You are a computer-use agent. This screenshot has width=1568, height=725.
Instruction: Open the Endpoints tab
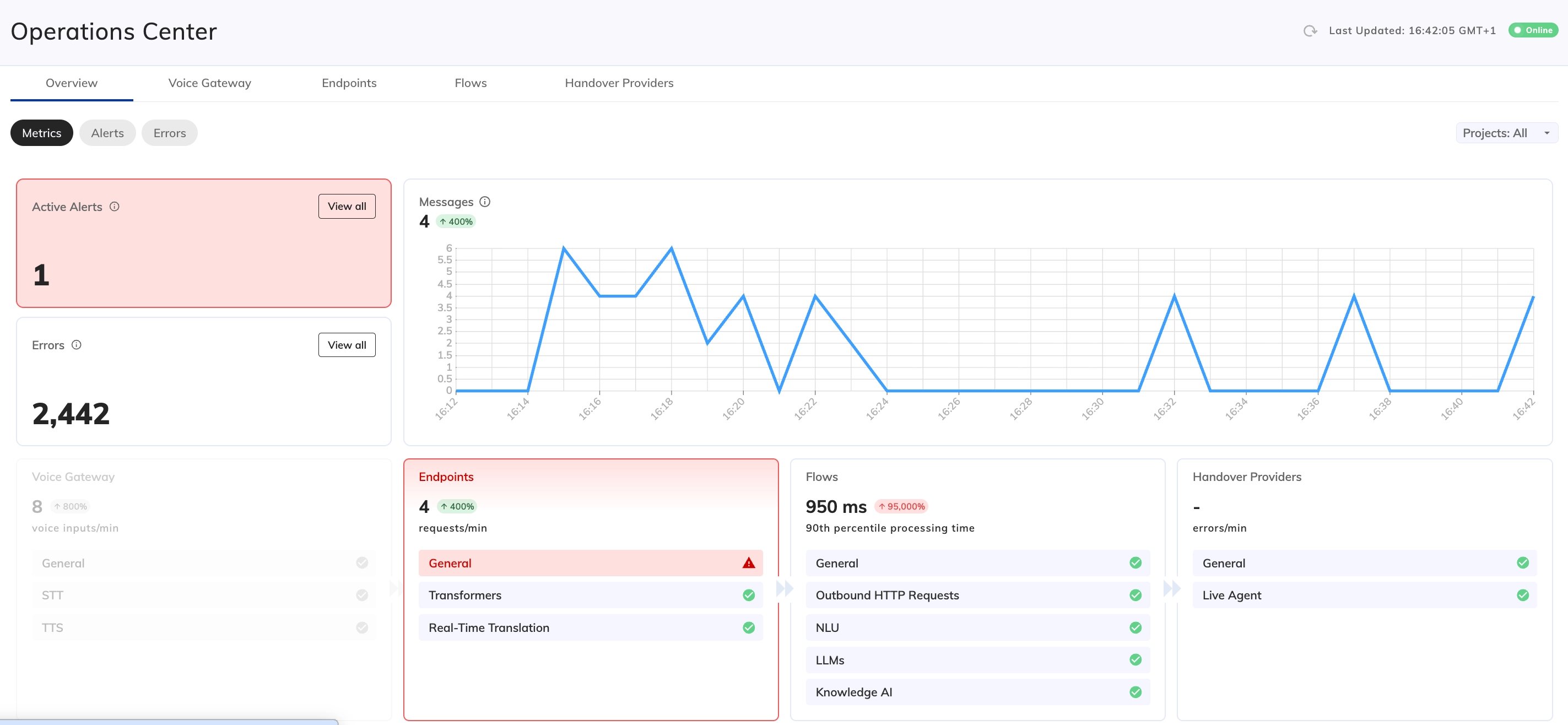click(349, 83)
